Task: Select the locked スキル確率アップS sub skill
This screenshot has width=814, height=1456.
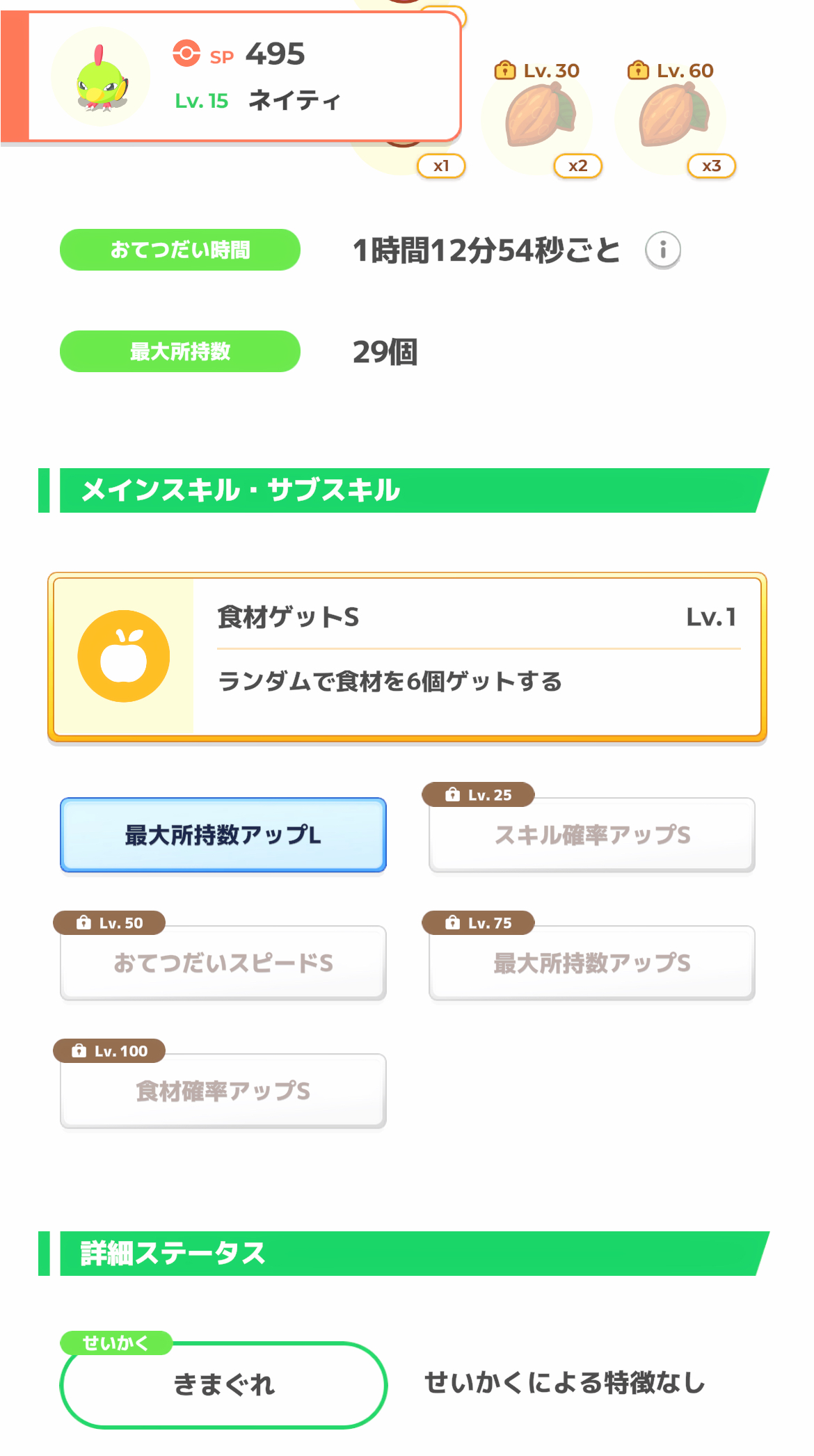Action: click(x=591, y=835)
